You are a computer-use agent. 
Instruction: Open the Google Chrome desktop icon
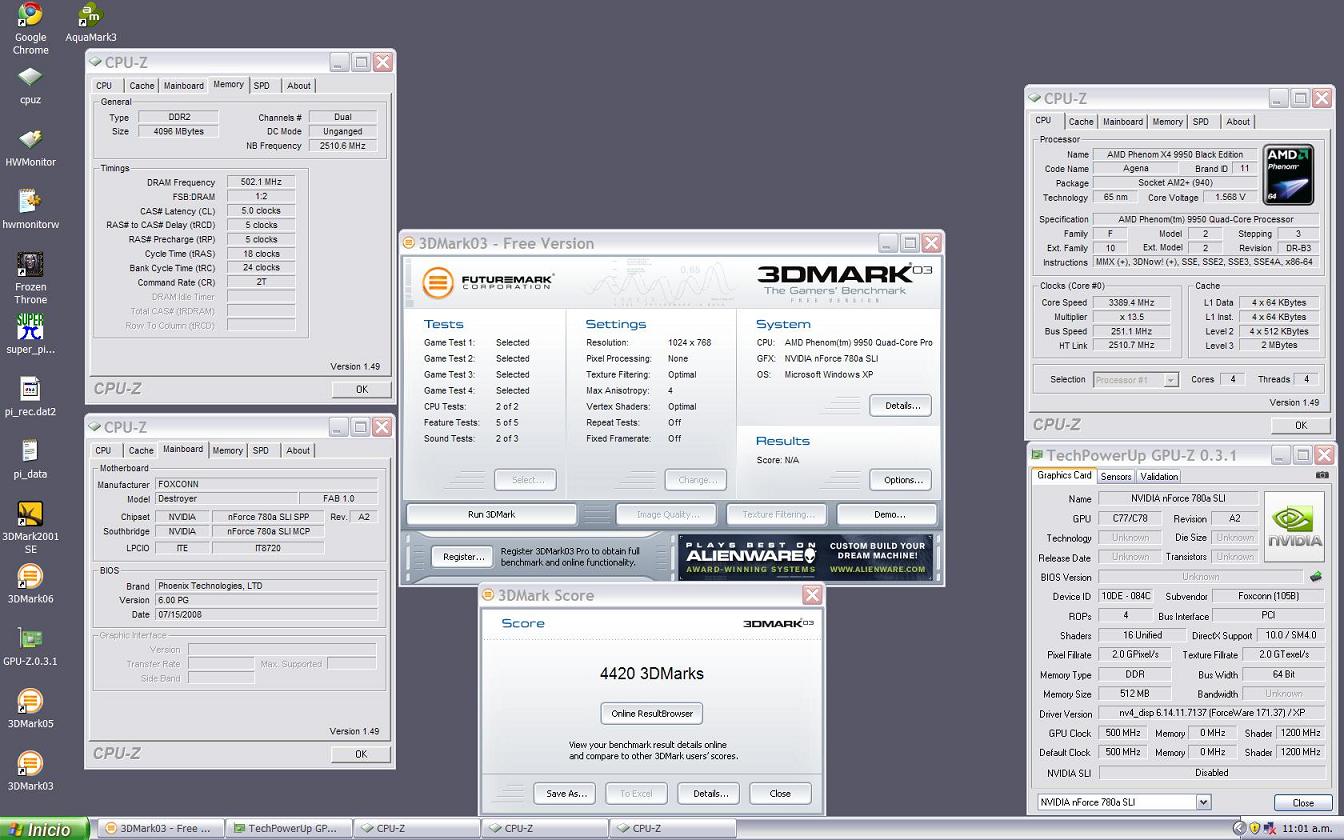pyautogui.click(x=30, y=28)
